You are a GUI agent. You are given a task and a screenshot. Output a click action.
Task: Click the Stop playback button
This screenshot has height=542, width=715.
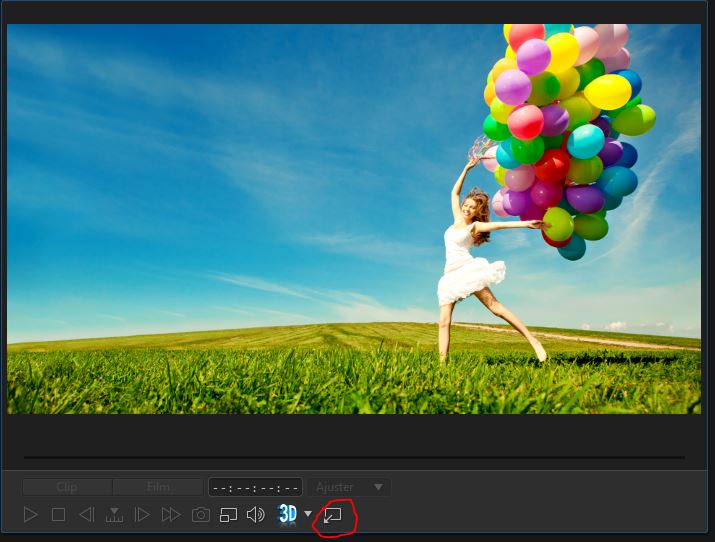click(58, 515)
